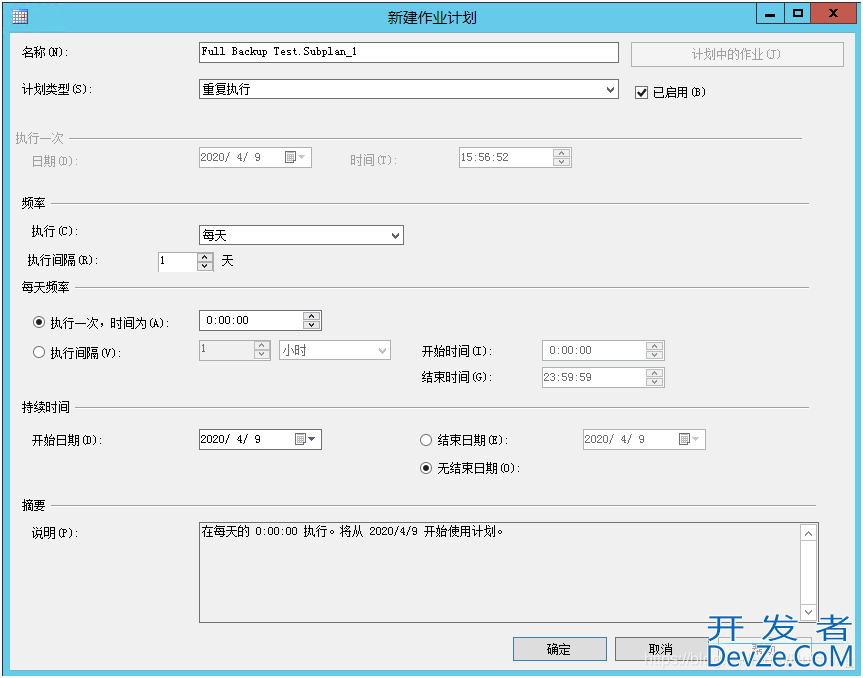The height and width of the screenshot is (678, 863).
Task: Toggle the 已启用 enabled checkbox
Action: [x=642, y=92]
